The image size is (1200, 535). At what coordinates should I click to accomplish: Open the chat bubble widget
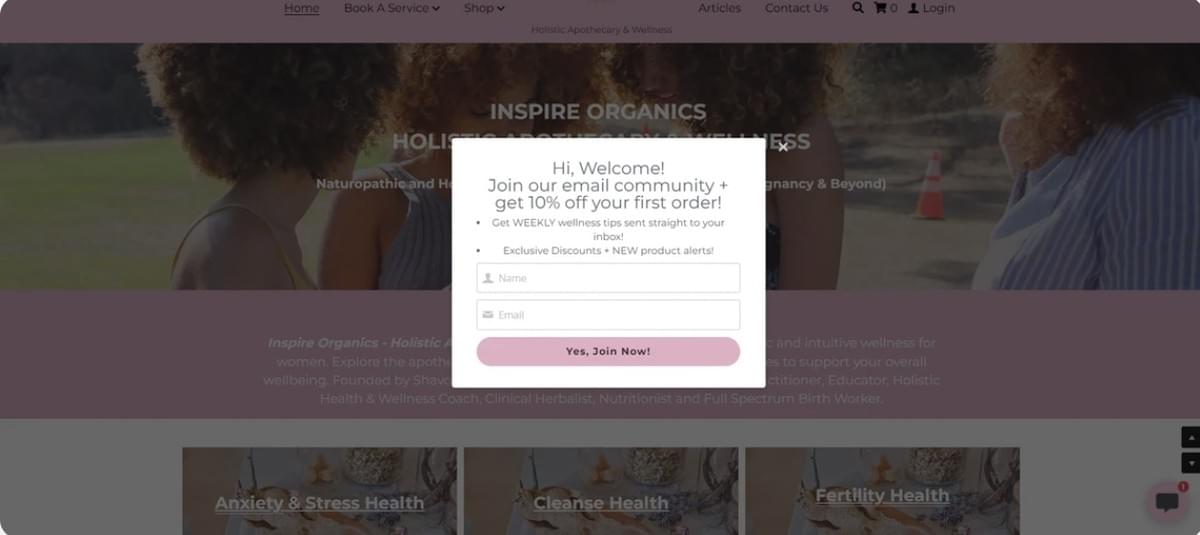click(x=1166, y=502)
